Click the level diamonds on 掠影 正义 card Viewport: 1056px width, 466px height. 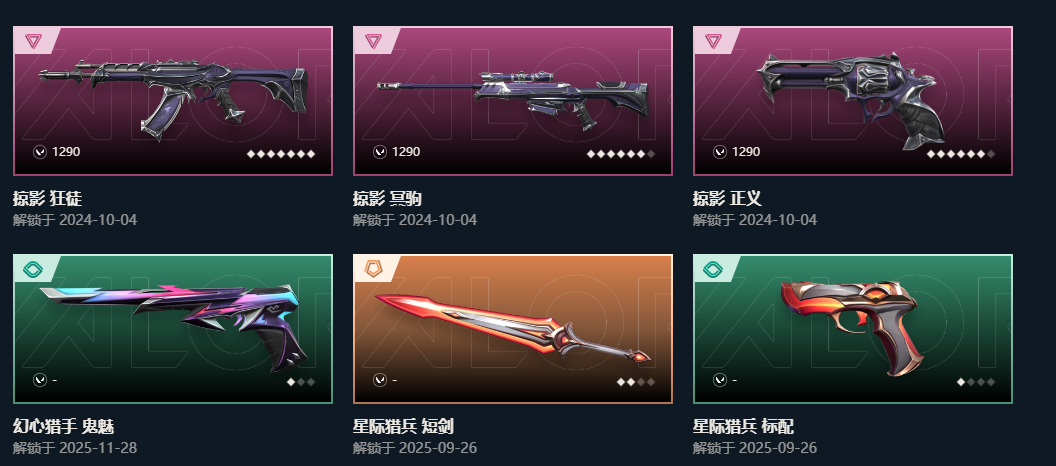961,154
